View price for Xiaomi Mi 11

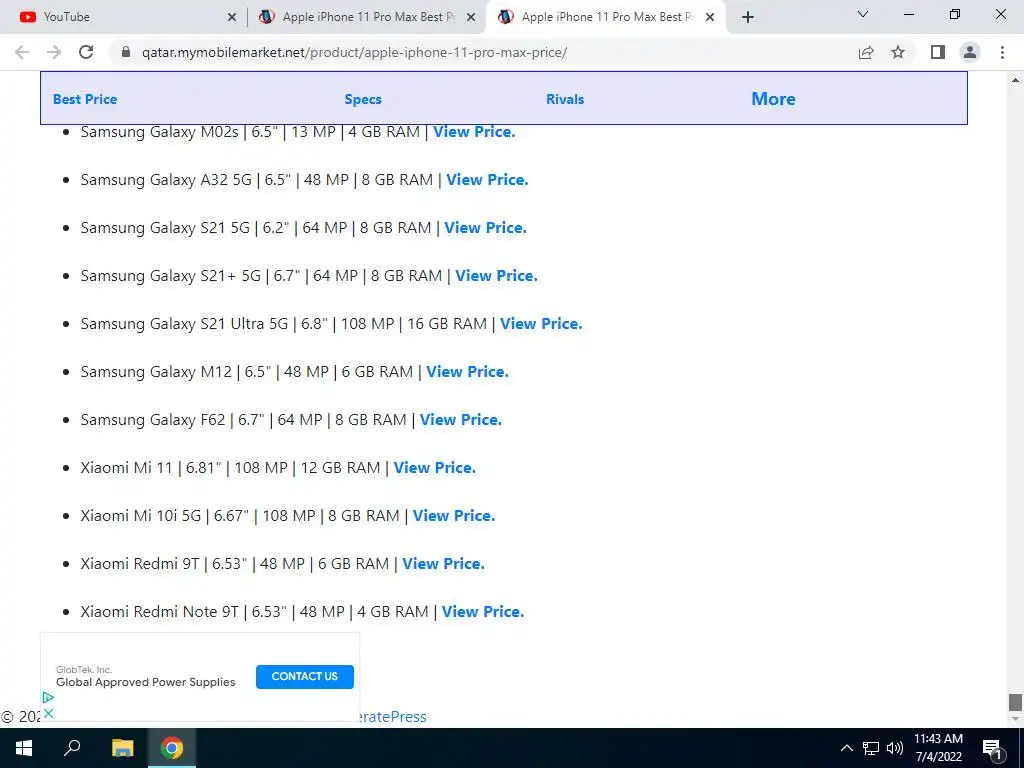[x=435, y=468]
